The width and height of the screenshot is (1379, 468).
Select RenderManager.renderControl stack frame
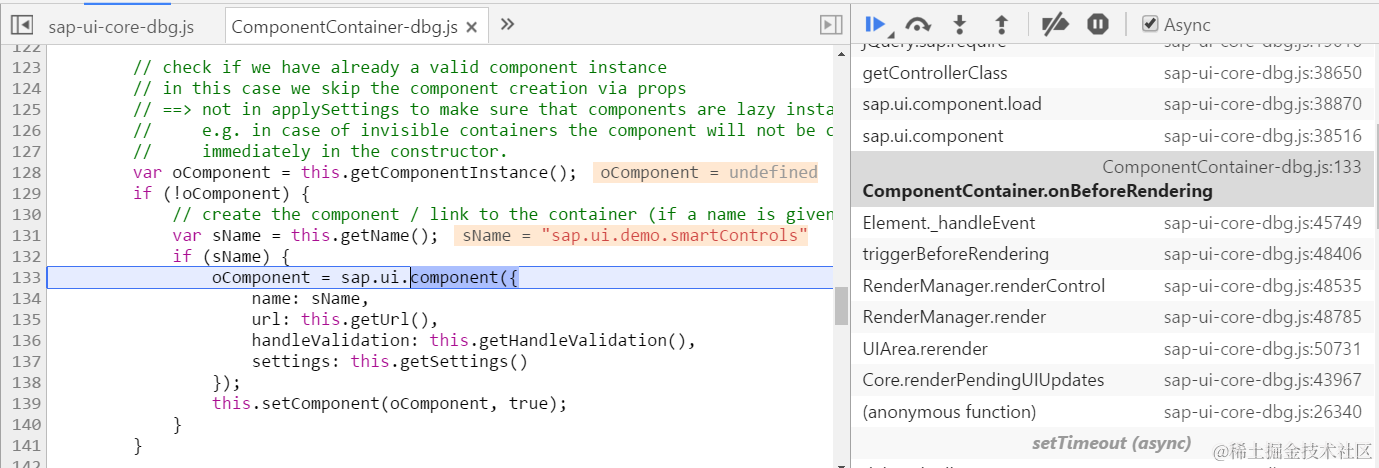tap(1112, 286)
